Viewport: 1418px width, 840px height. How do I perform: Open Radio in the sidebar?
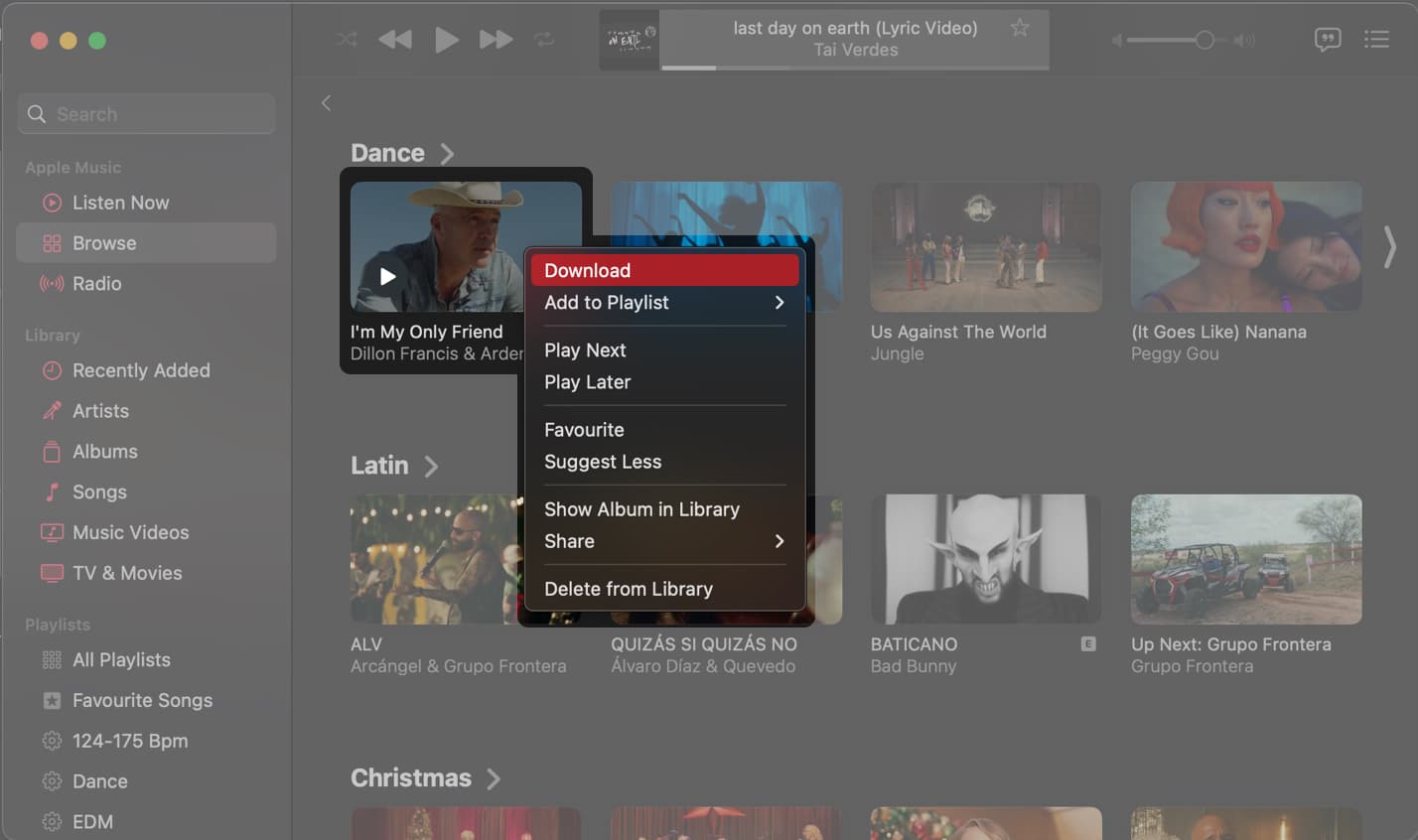tap(146, 284)
